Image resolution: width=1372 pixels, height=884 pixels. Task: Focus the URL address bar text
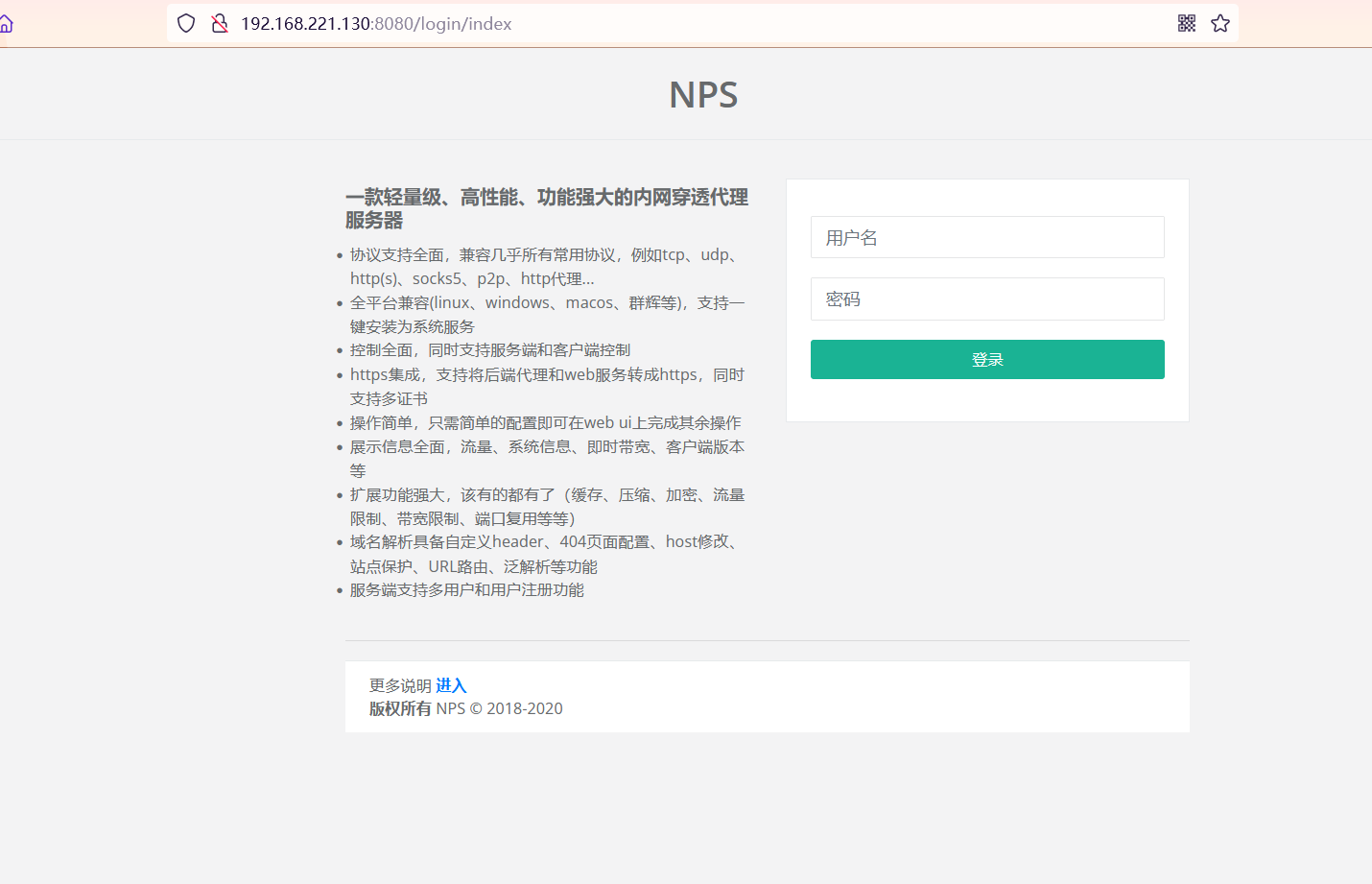(376, 24)
